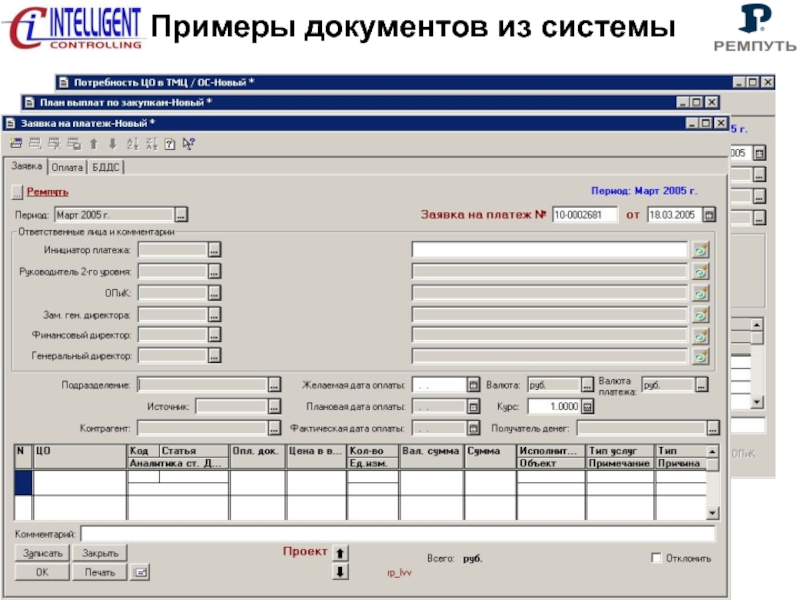The image size is (800, 600).
Task: Open Зам. ген. директора ellipsis selector
Action: click(214, 314)
